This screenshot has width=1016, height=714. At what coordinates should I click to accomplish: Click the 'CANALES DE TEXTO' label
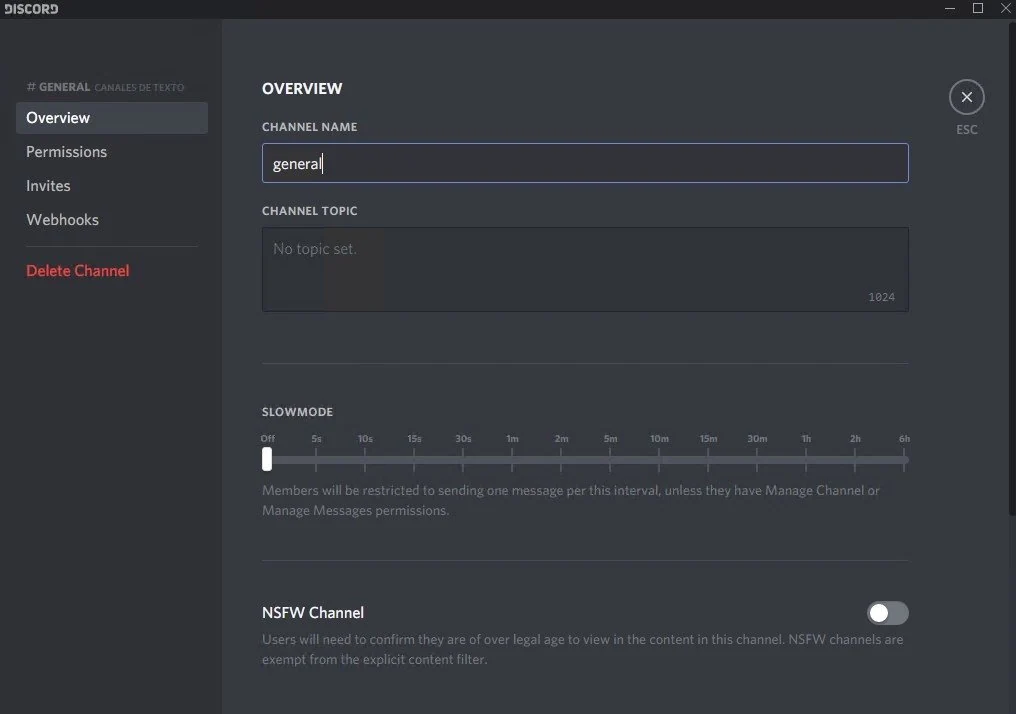pyautogui.click(x=139, y=87)
